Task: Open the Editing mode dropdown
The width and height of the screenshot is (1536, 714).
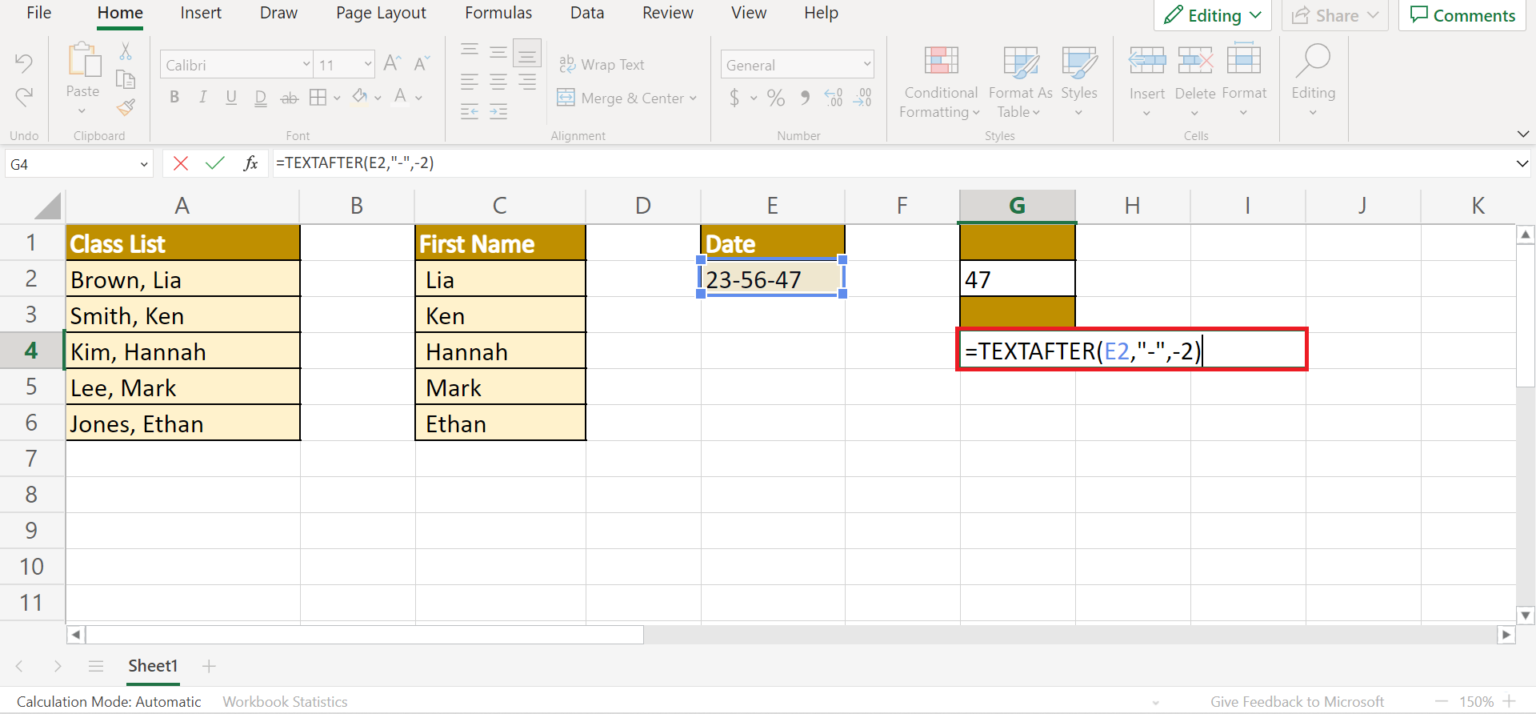Action: coord(1212,15)
